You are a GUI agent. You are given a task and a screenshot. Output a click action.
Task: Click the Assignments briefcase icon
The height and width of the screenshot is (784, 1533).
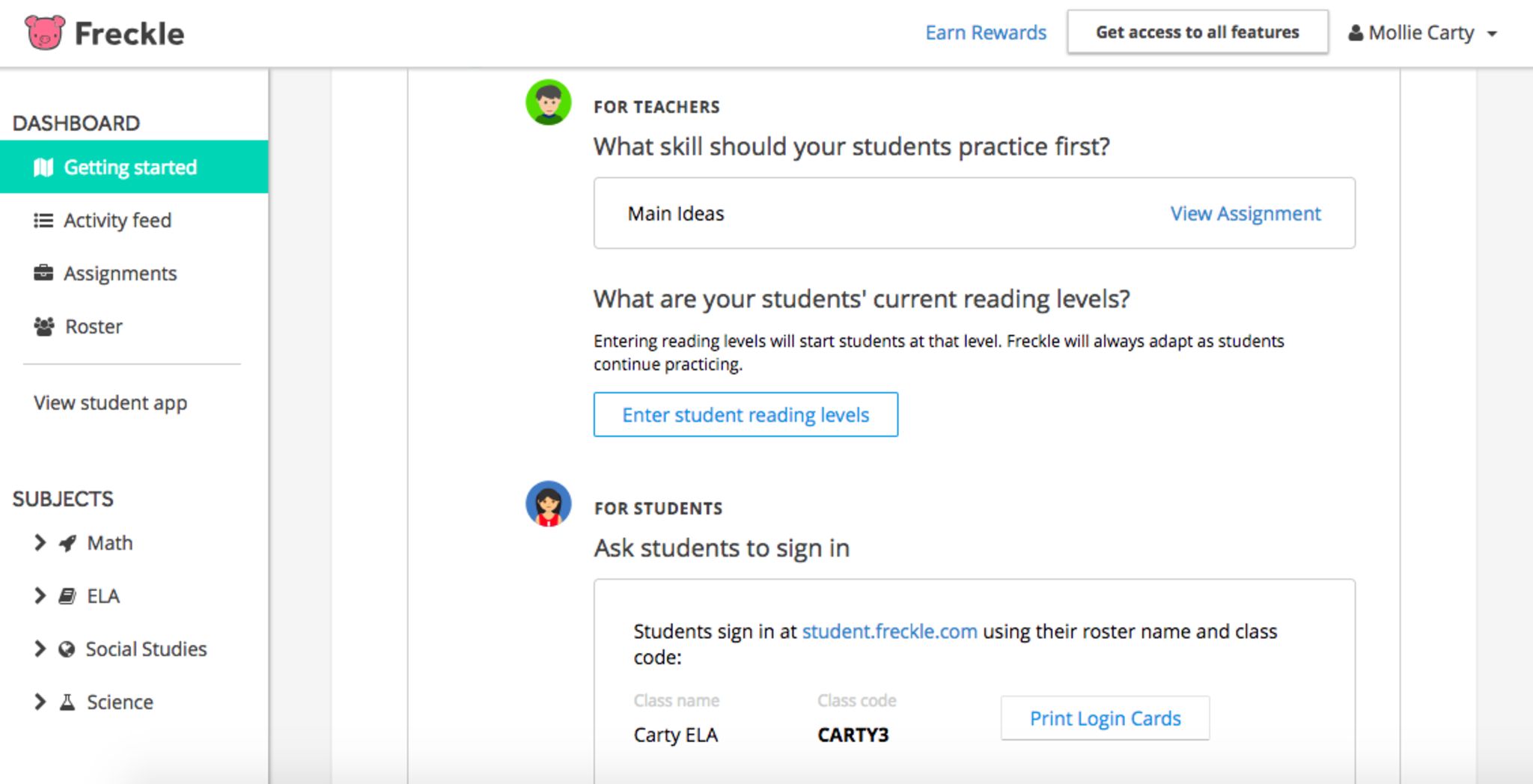pos(43,273)
